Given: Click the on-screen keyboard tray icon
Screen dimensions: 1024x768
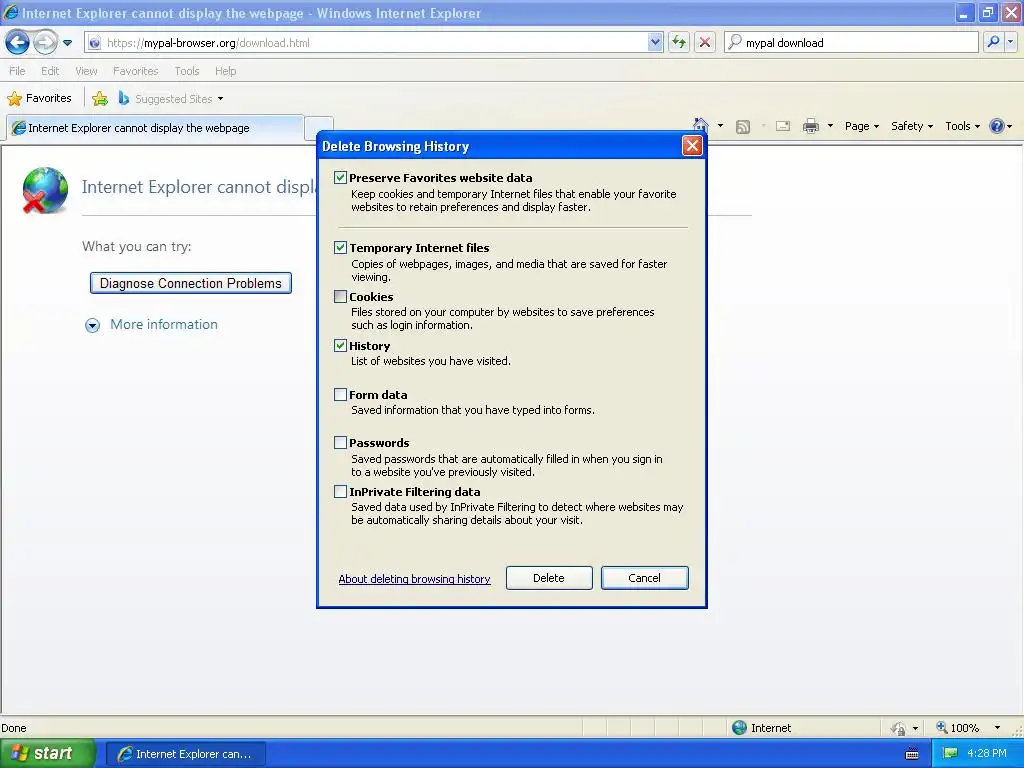Looking at the screenshot, I should tap(912, 754).
